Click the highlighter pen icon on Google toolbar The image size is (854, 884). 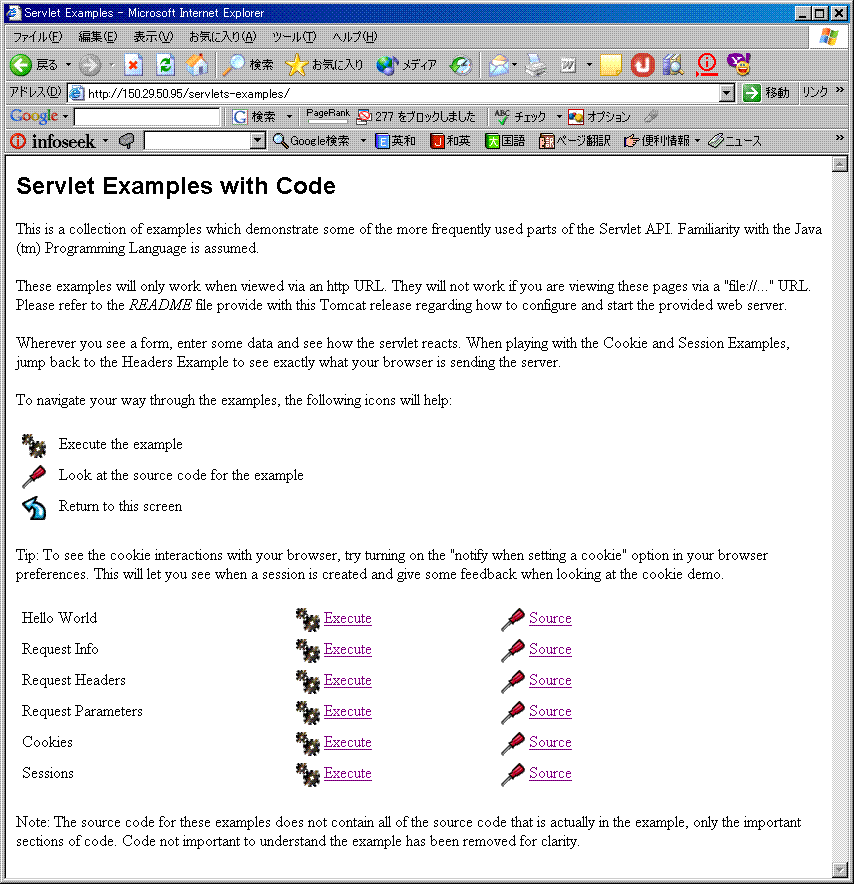click(651, 116)
